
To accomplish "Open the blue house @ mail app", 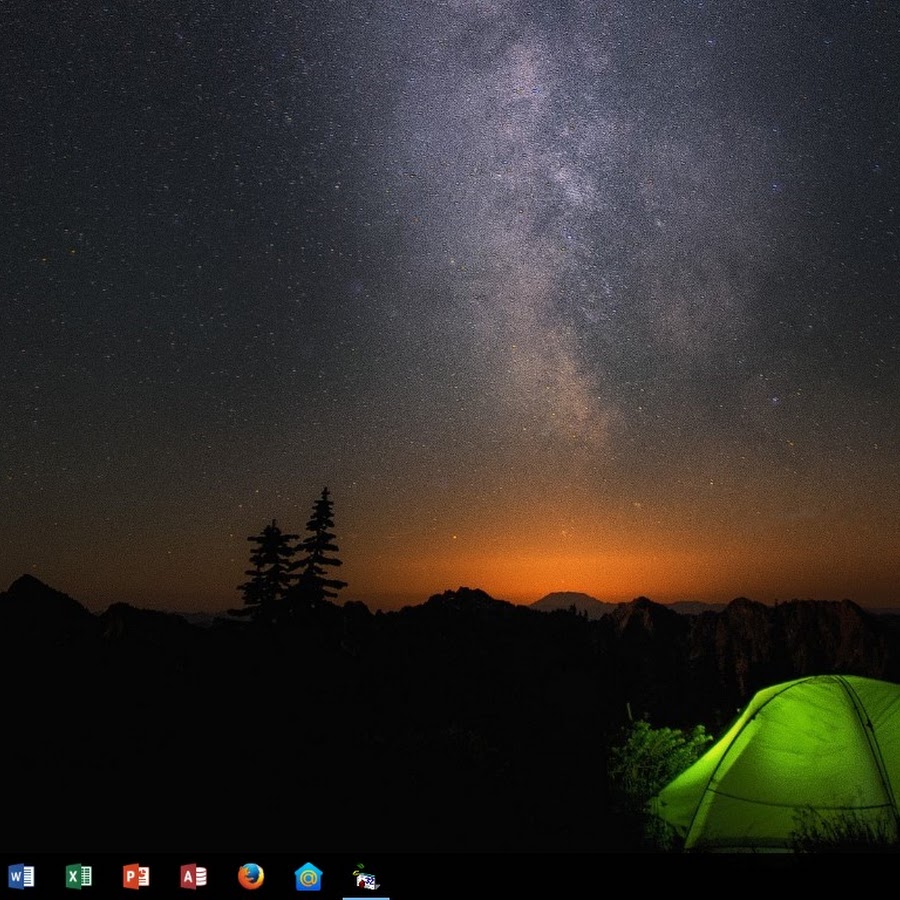I will pyautogui.click(x=308, y=876).
